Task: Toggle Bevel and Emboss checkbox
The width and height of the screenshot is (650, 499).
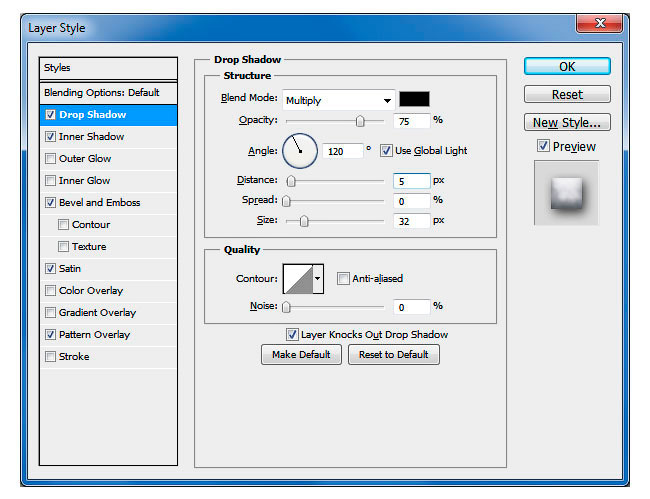Action: coord(51,202)
